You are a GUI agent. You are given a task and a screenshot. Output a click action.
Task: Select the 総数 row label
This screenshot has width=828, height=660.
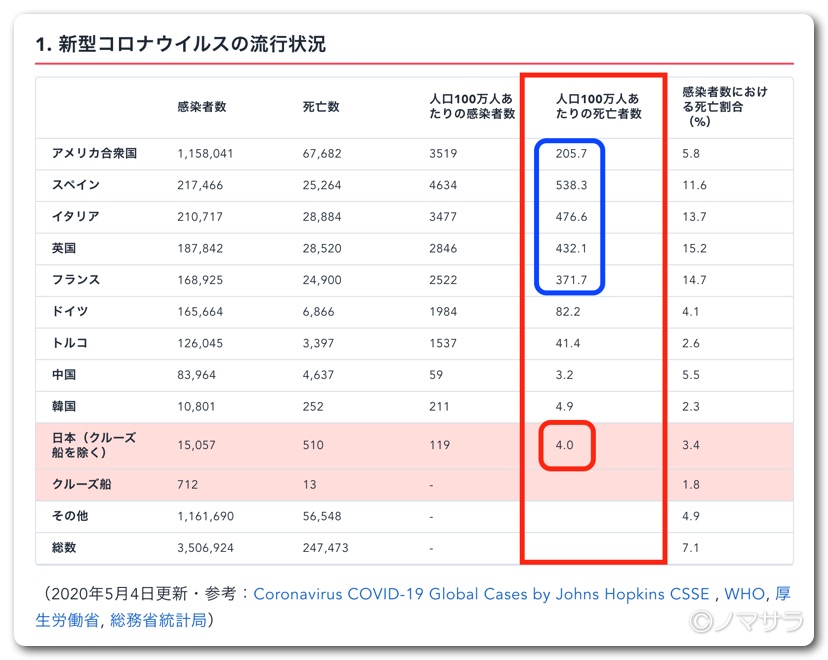click(x=64, y=548)
